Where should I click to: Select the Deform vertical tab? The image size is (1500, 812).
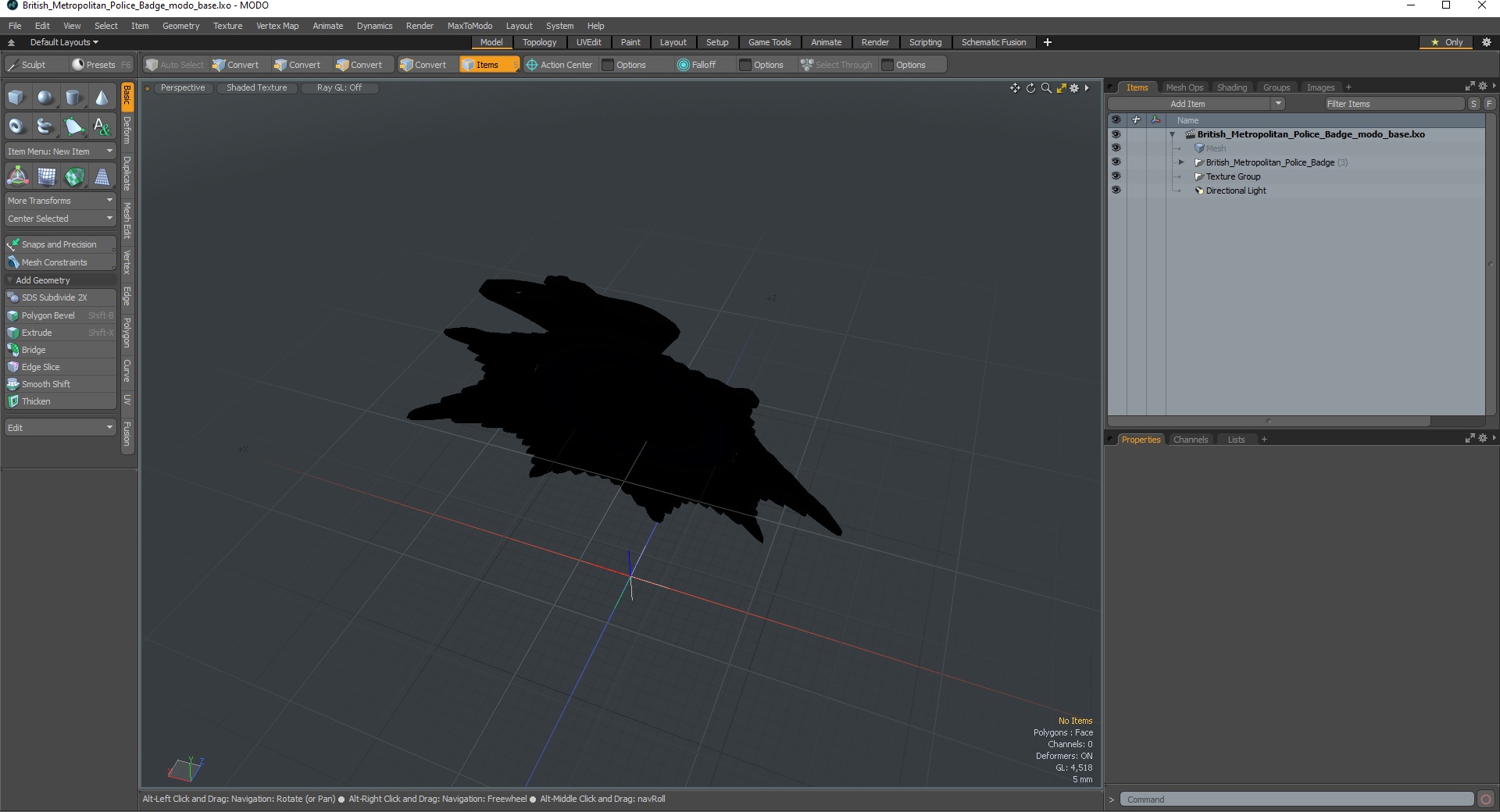pyautogui.click(x=127, y=130)
